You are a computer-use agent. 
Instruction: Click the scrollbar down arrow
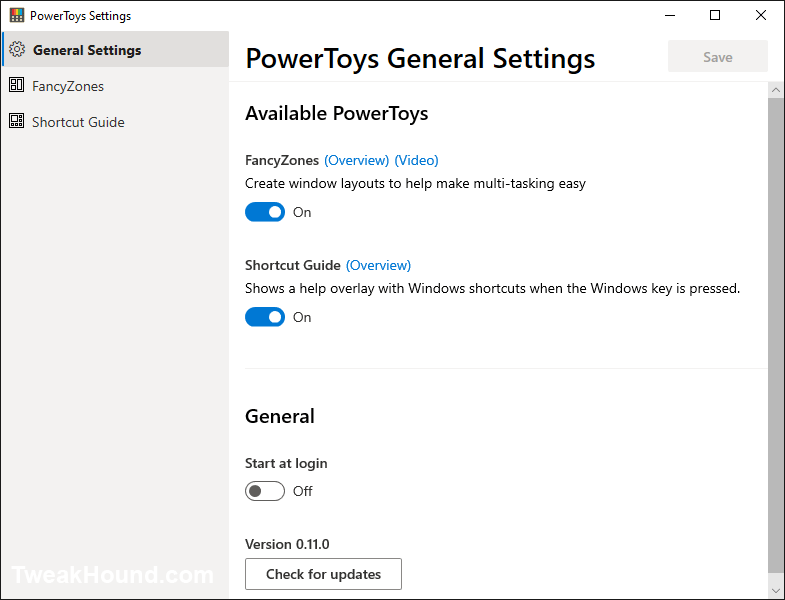tap(776, 590)
